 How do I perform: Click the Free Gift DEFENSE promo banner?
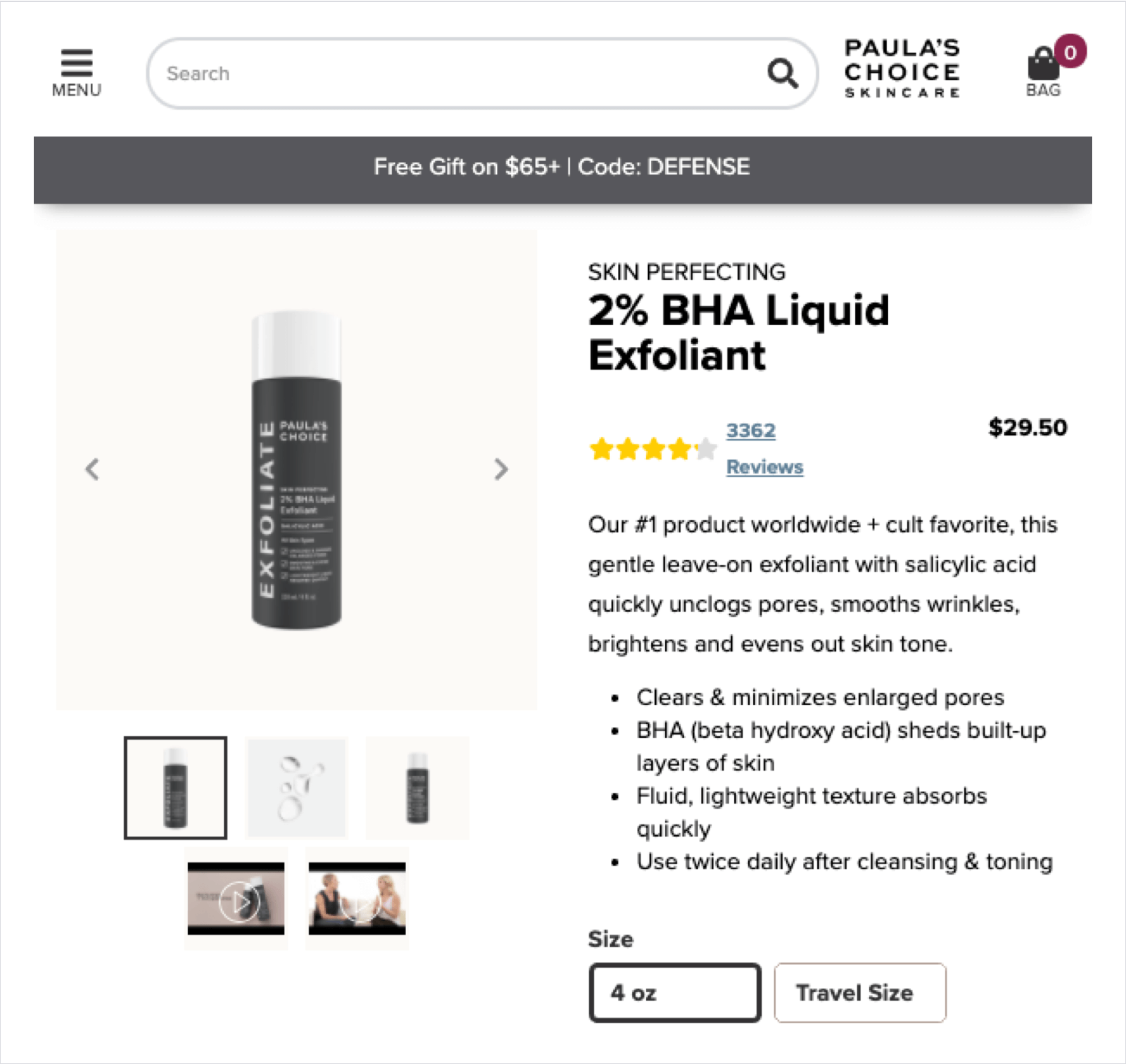[x=562, y=167]
